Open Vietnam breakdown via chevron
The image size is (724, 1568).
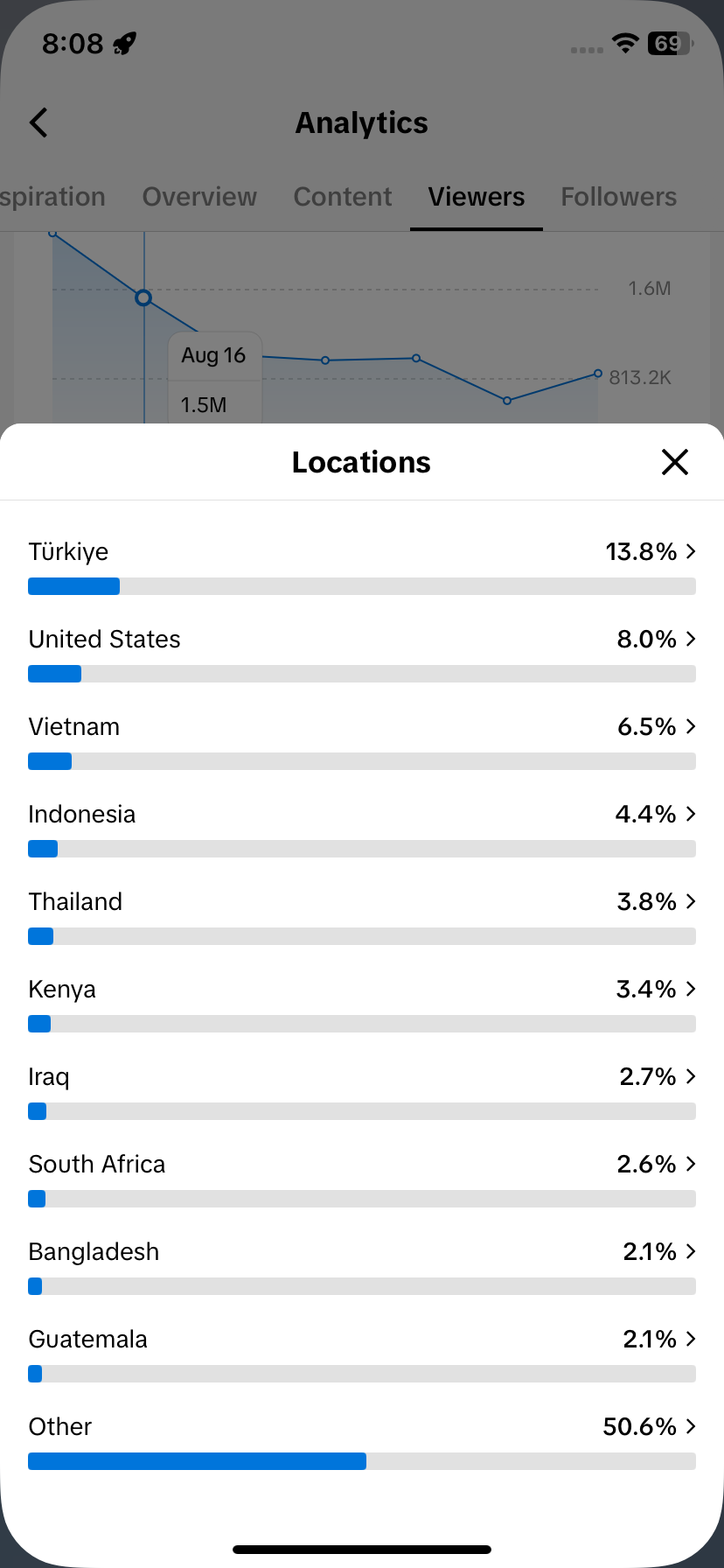click(691, 726)
